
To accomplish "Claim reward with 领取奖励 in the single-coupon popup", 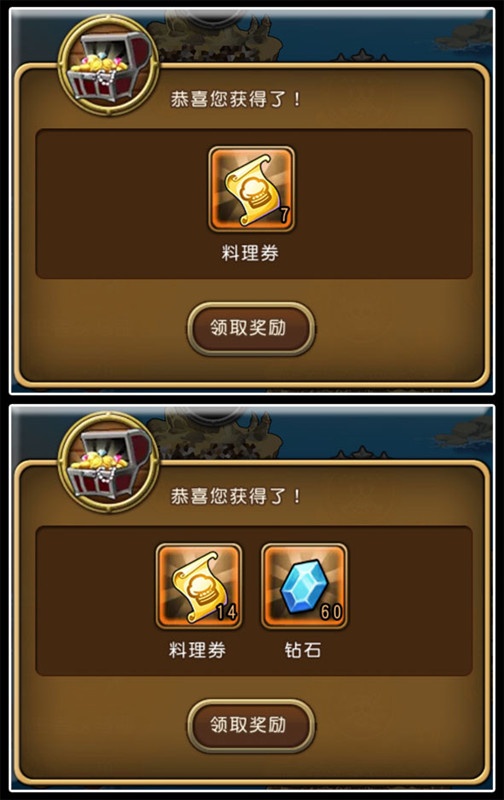I will tap(251, 328).
